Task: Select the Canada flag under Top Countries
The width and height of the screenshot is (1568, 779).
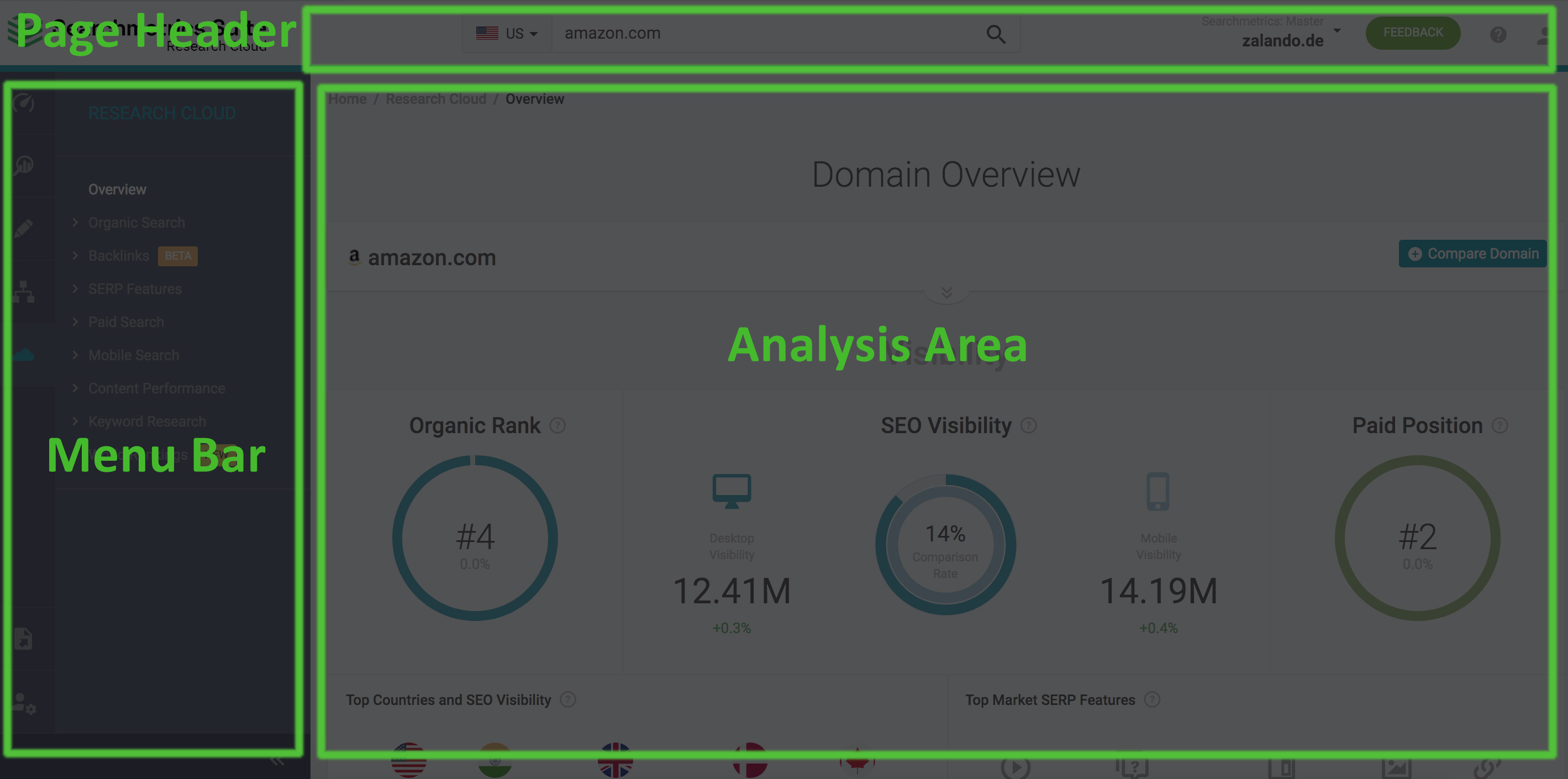Action: click(857, 760)
